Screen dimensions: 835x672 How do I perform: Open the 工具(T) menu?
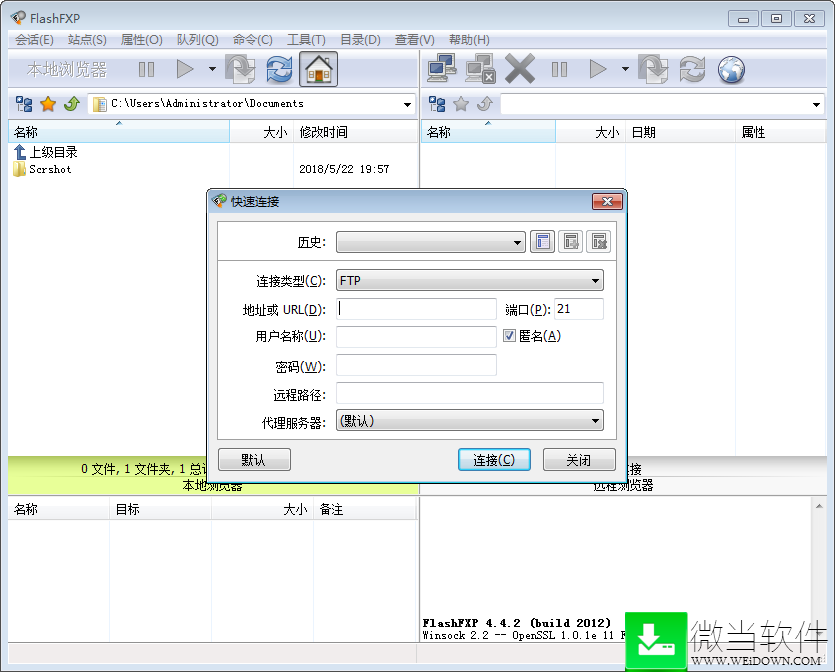click(306, 40)
